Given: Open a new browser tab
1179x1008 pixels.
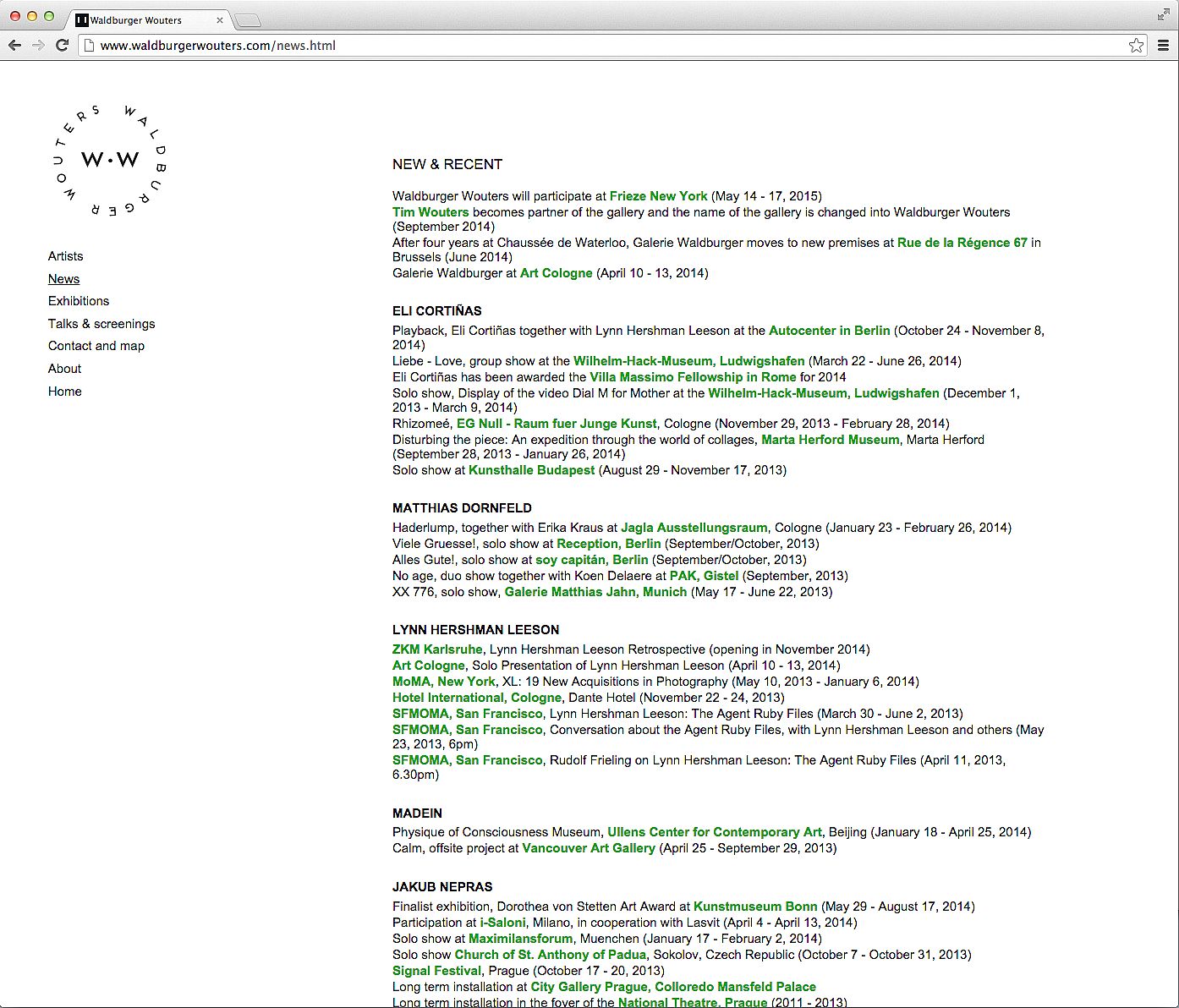Looking at the screenshot, I should pos(248,20).
